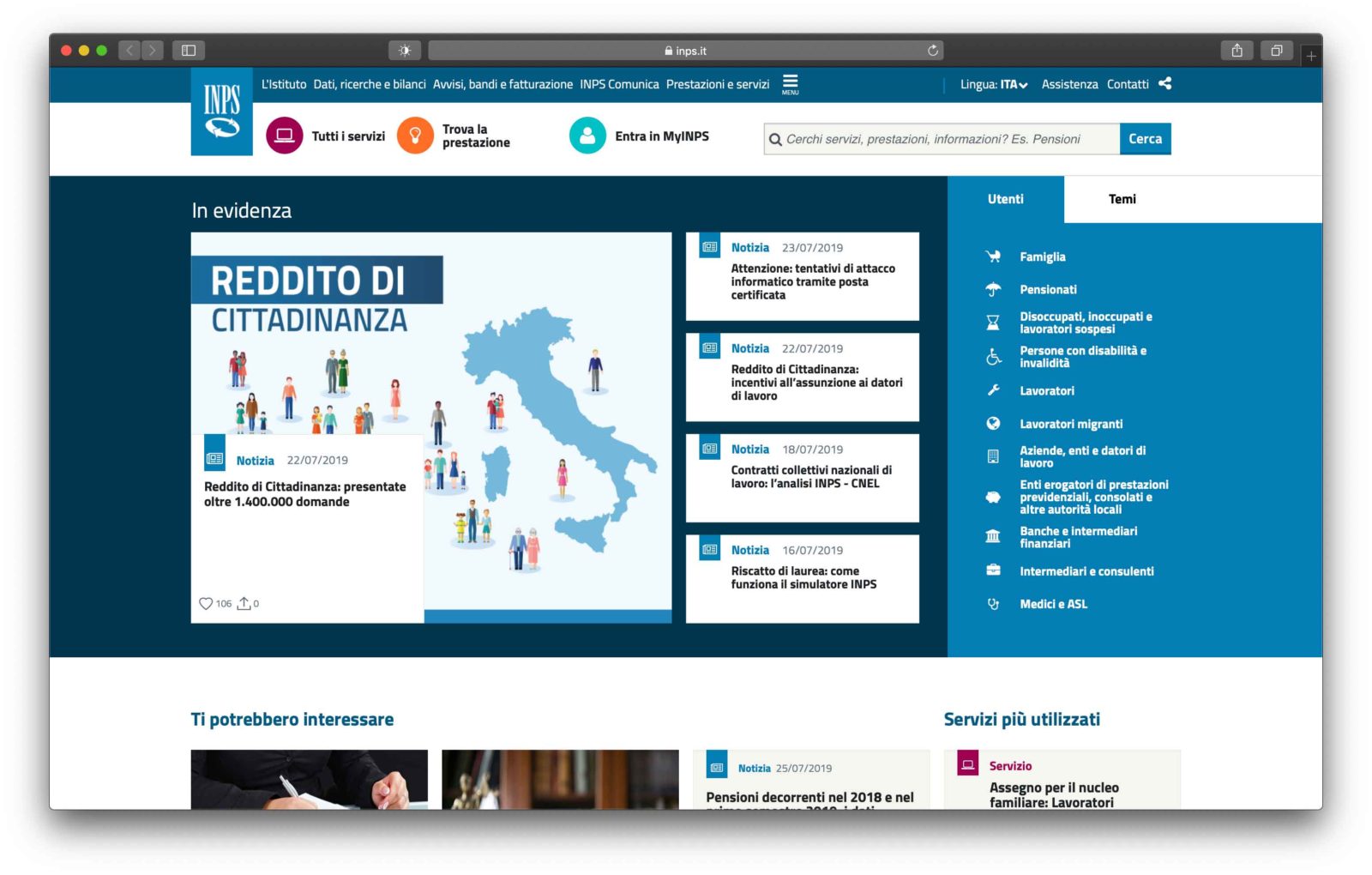The width and height of the screenshot is (1372, 875).
Task: Open the hamburger MENU icon
Action: click(790, 83)
